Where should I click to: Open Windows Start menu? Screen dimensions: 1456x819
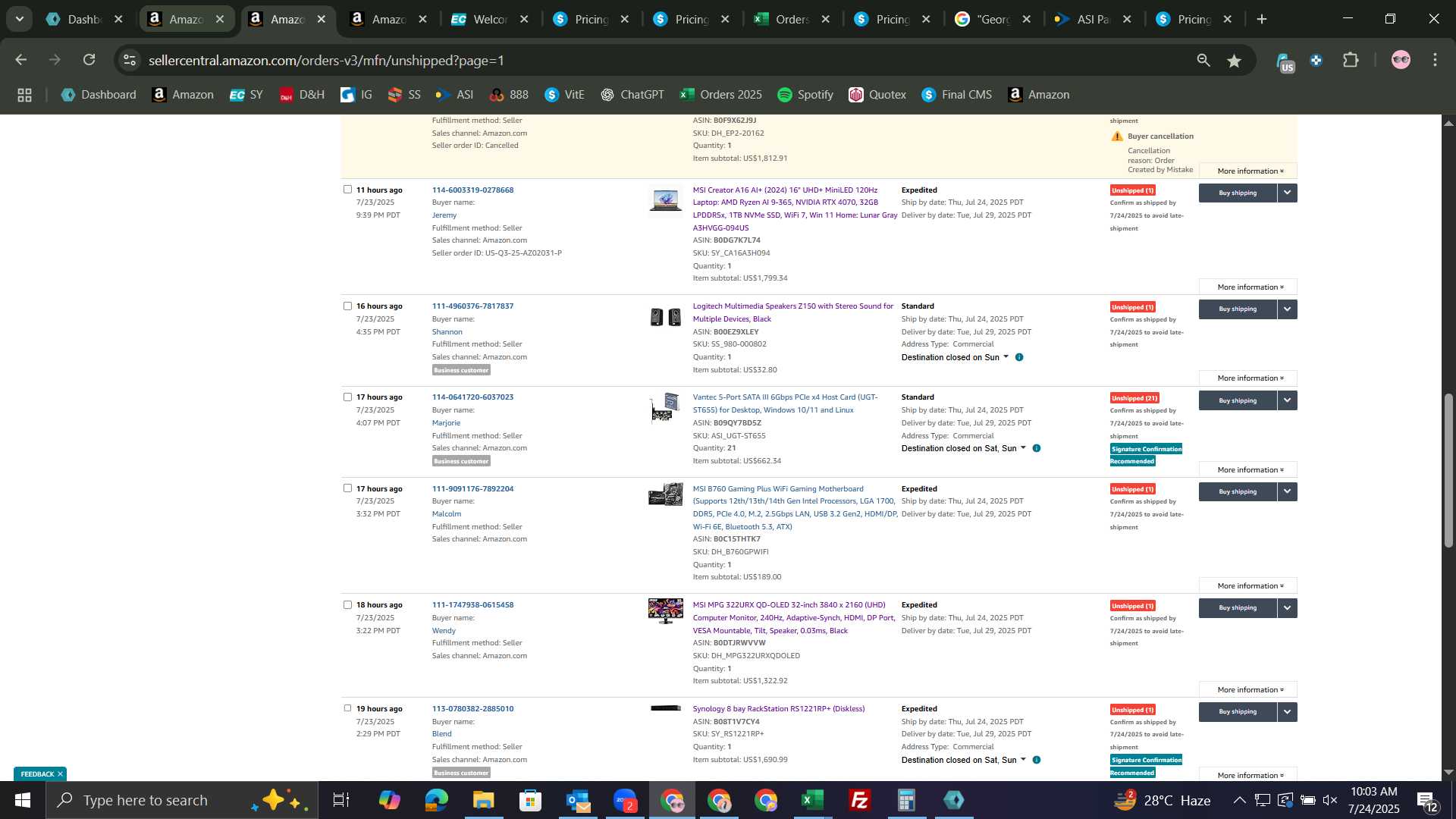22,800
